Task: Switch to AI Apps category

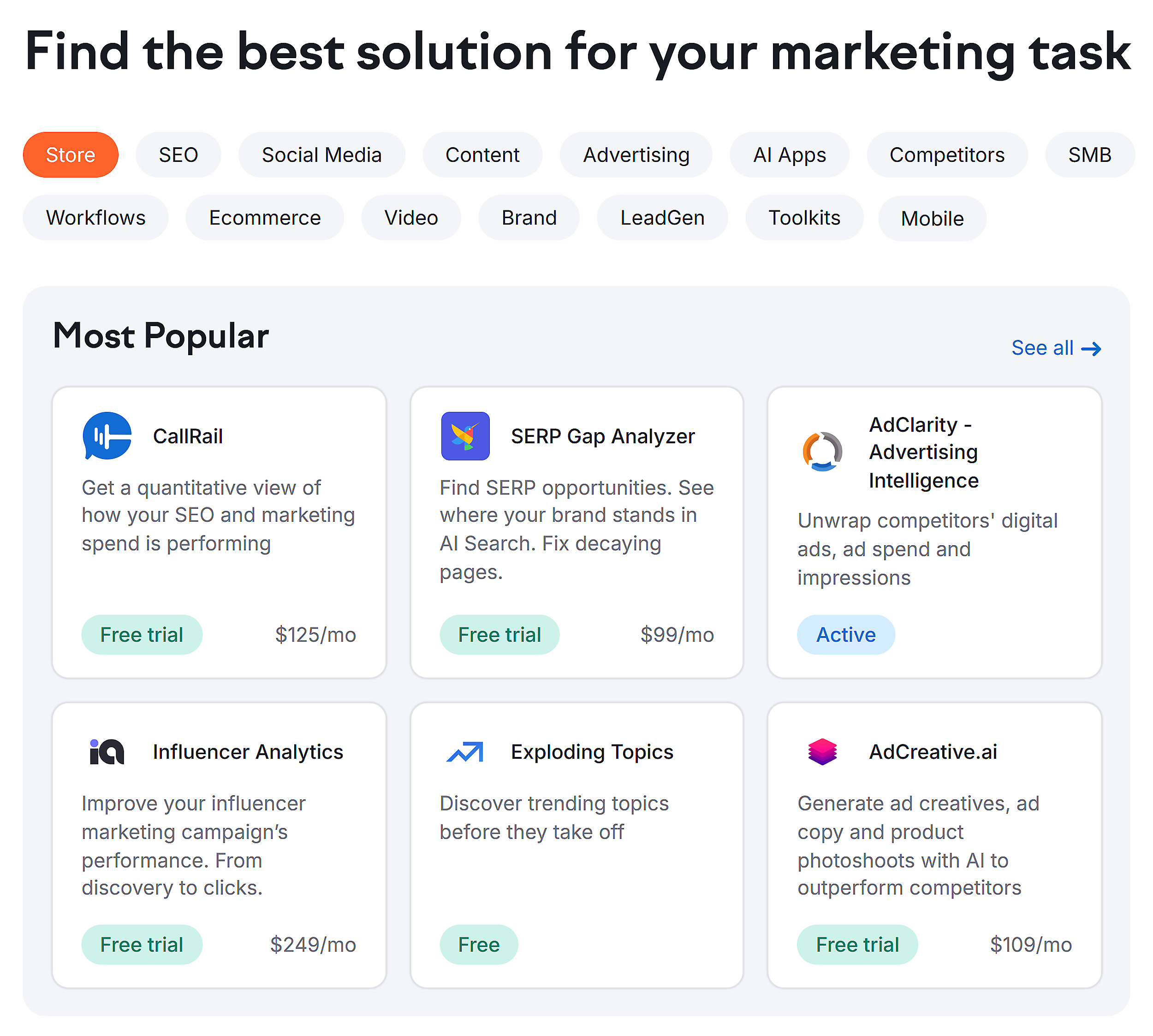Action: (x=790, y=154)
